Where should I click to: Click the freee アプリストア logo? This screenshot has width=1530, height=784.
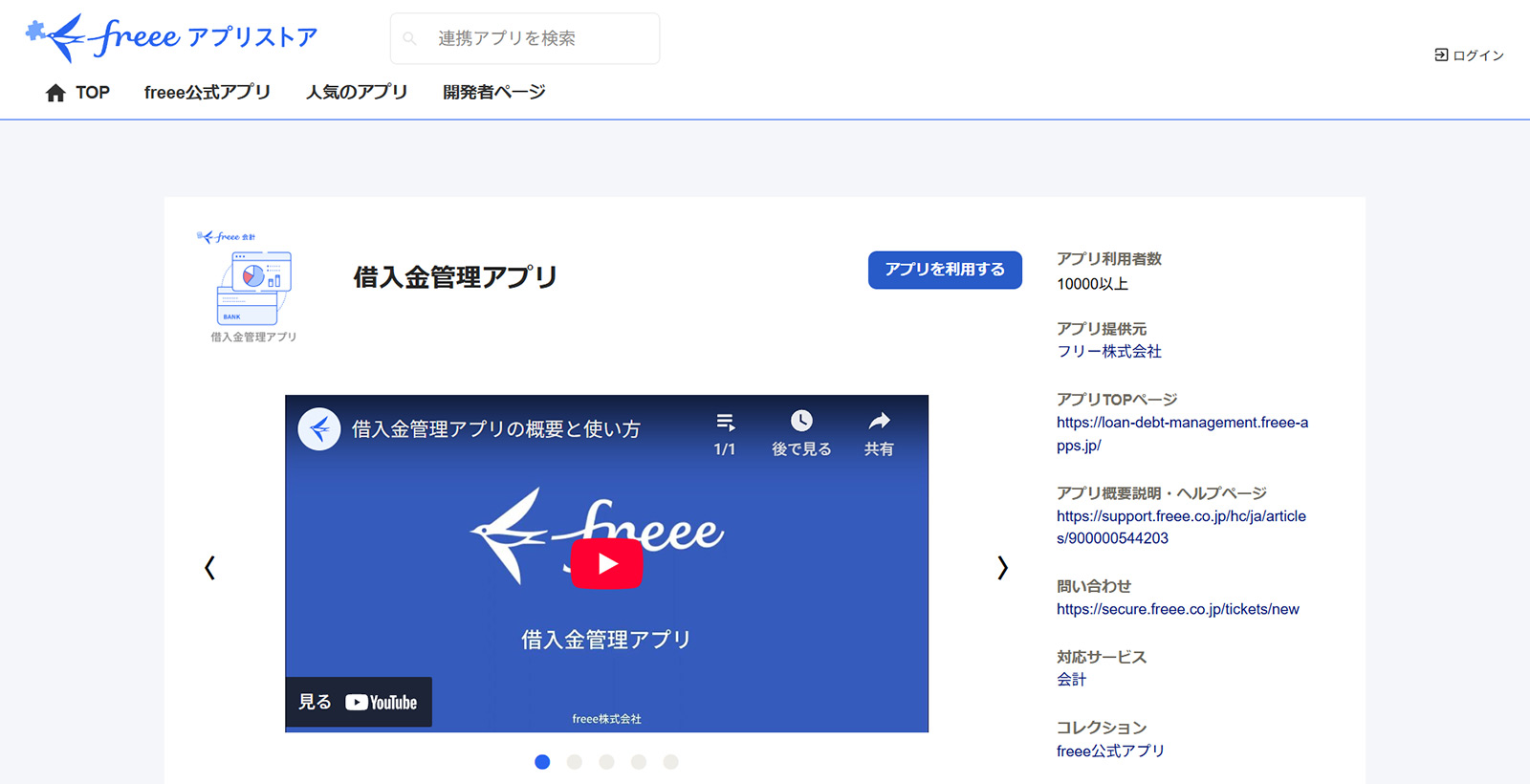point(171,38)
